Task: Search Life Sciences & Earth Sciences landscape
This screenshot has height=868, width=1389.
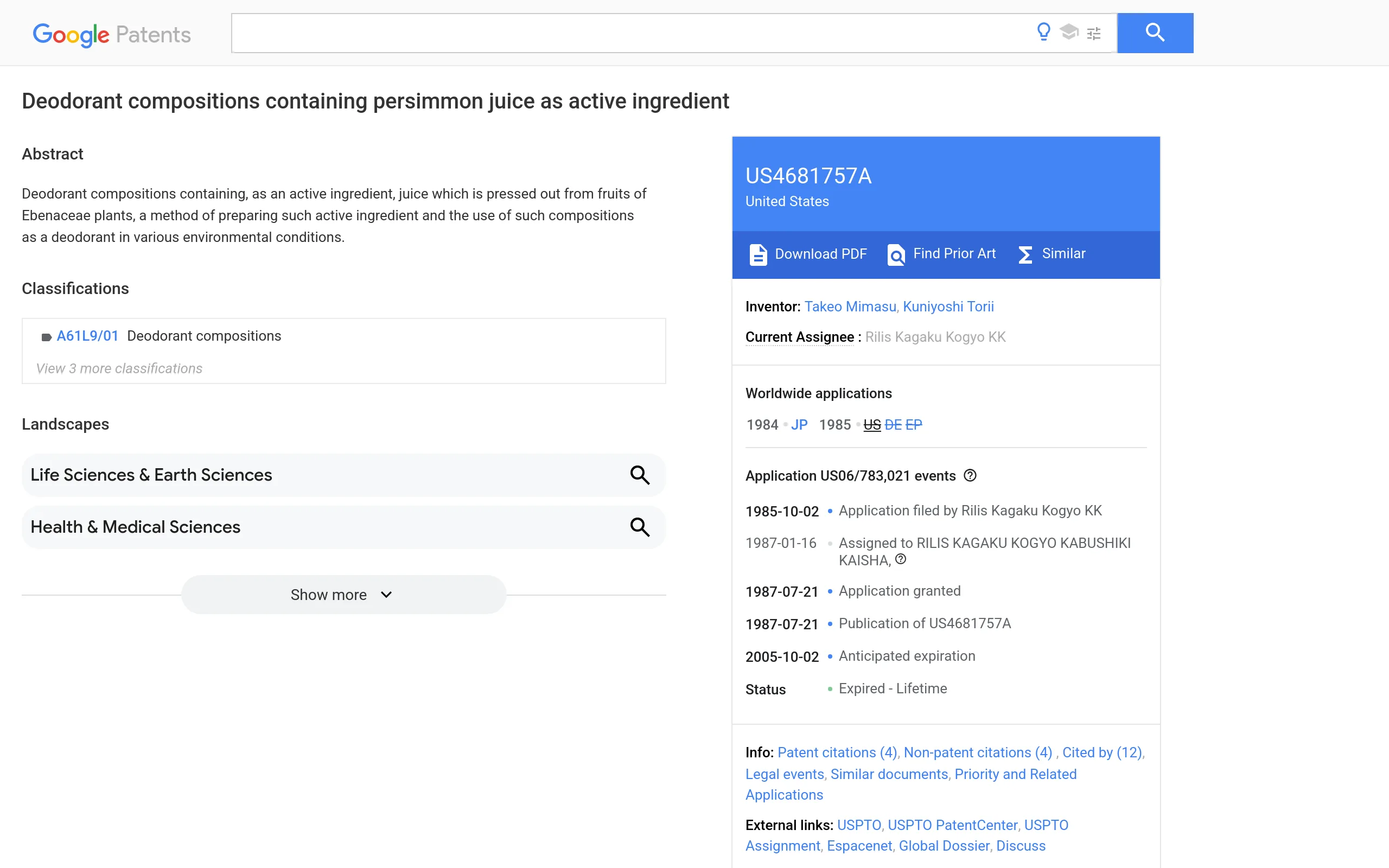Action: pos(640,475)
